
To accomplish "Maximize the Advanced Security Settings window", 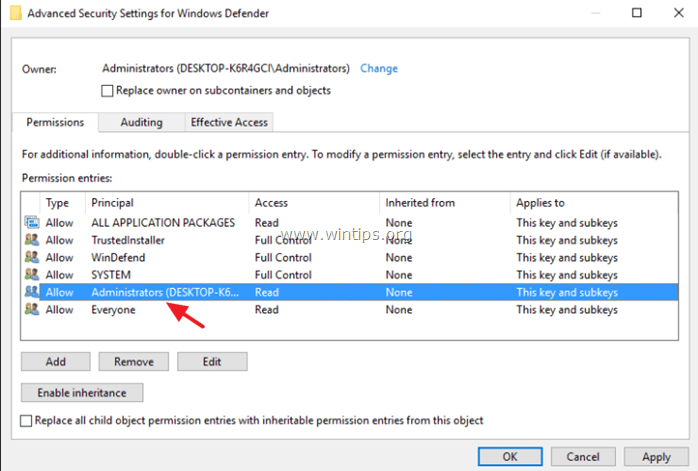I will tap(637, 13).
